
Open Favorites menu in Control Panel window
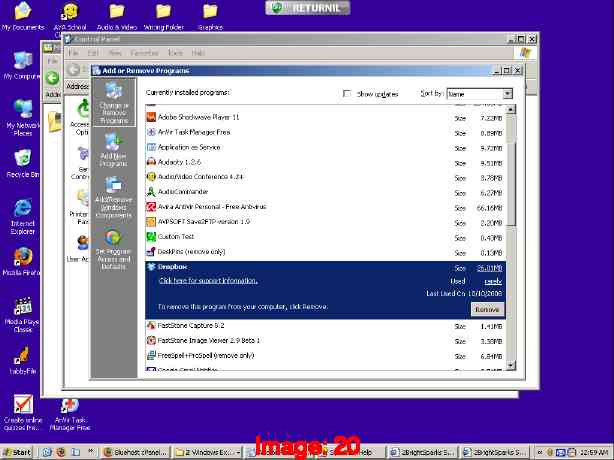click(x=144, y=52)
